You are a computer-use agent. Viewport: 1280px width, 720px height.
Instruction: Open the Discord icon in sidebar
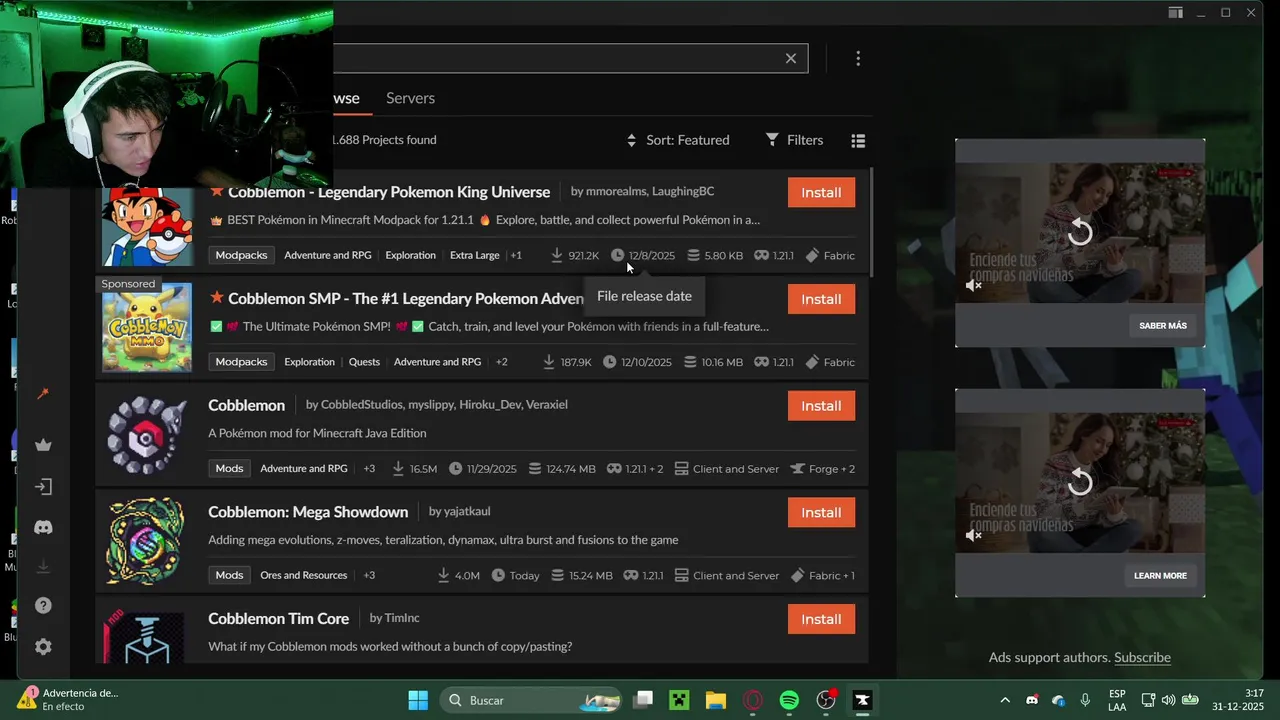click(43, 527)
